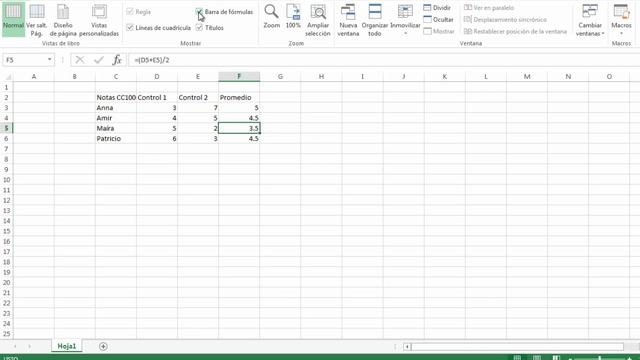Open the Macros dropdown
The width and height of the screenshot is (640, 360).
pos(621,20)
